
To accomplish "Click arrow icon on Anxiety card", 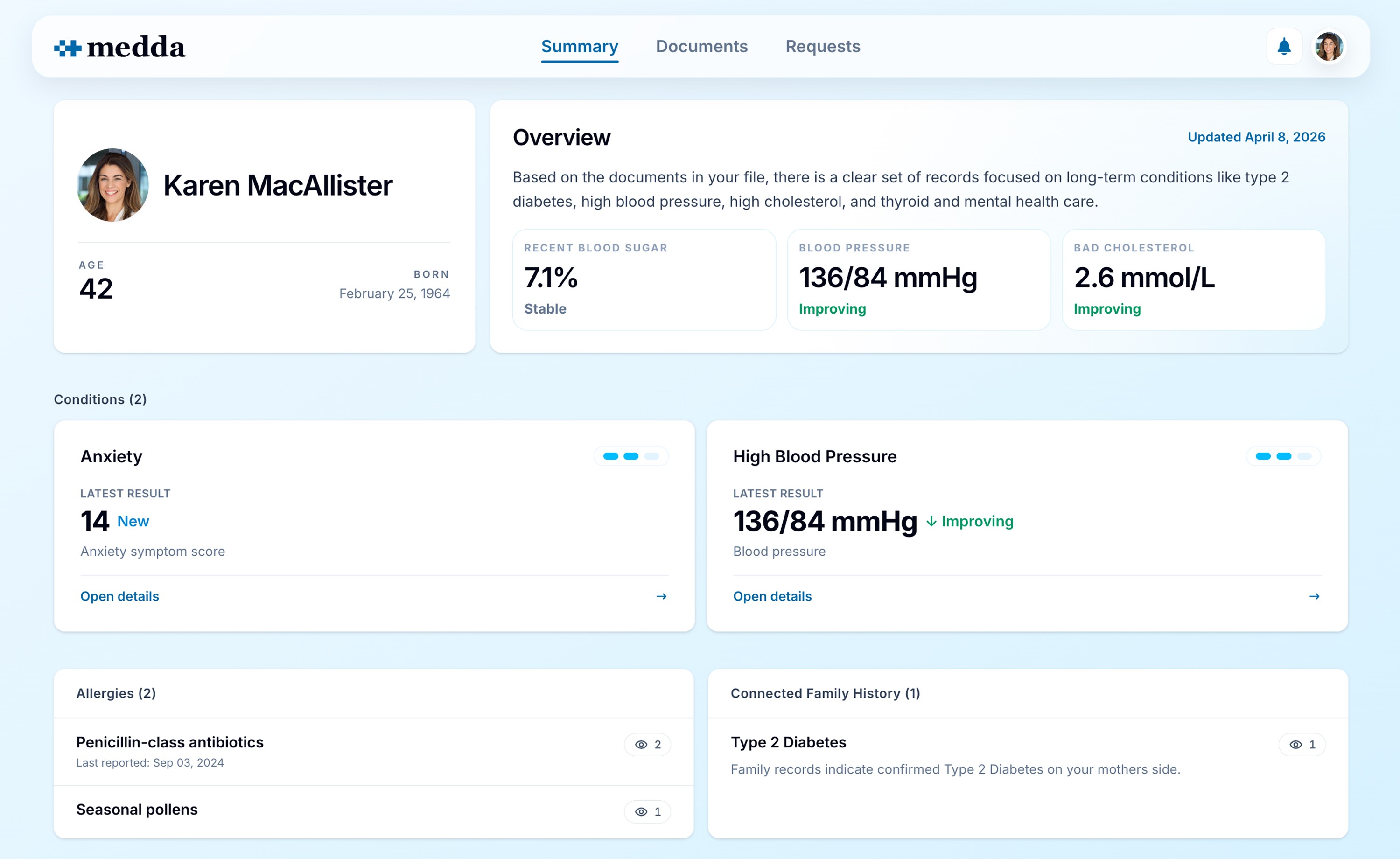I will pos(661,596).
